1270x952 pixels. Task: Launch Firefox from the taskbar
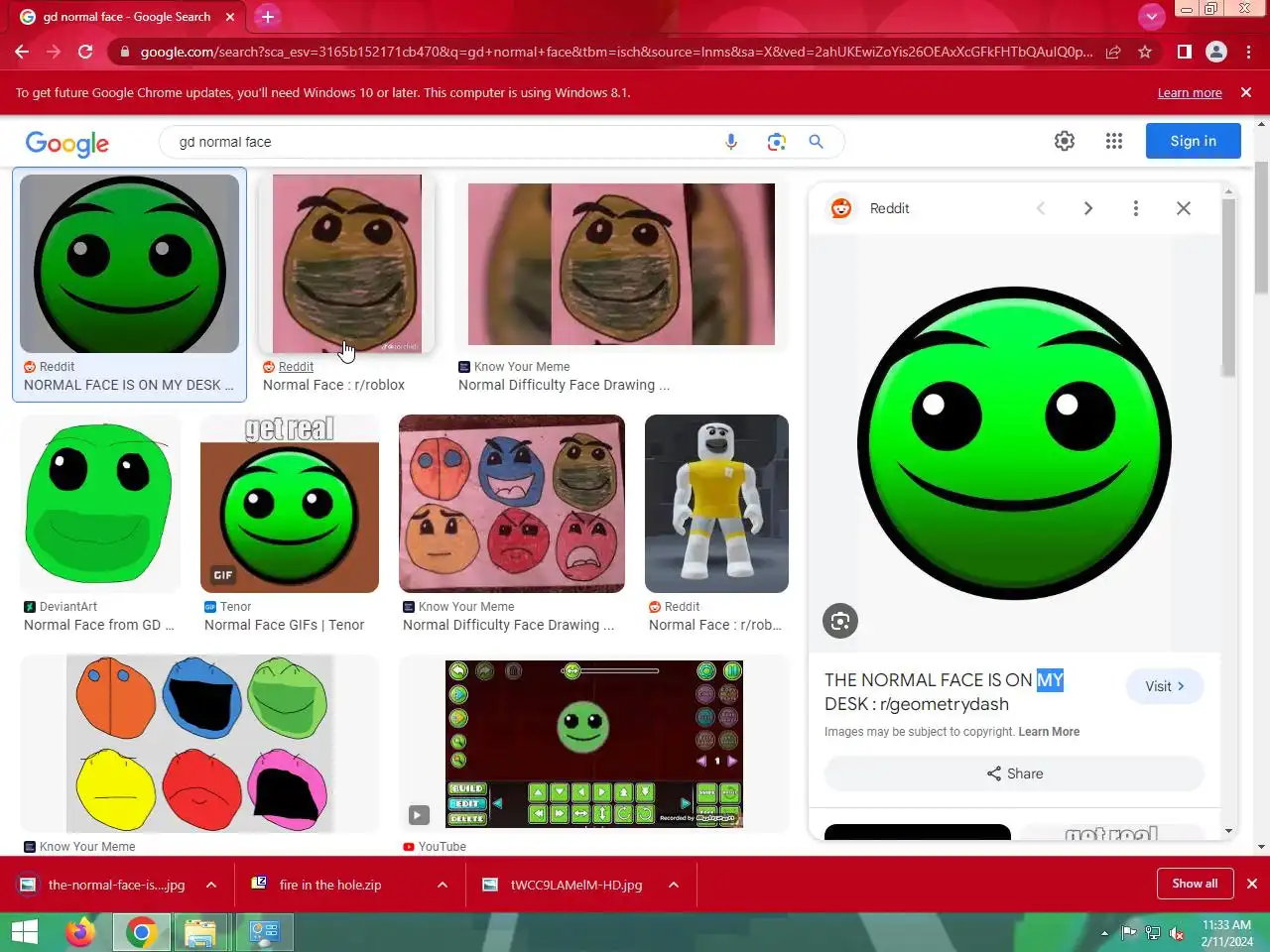click(x=80, y=932)
